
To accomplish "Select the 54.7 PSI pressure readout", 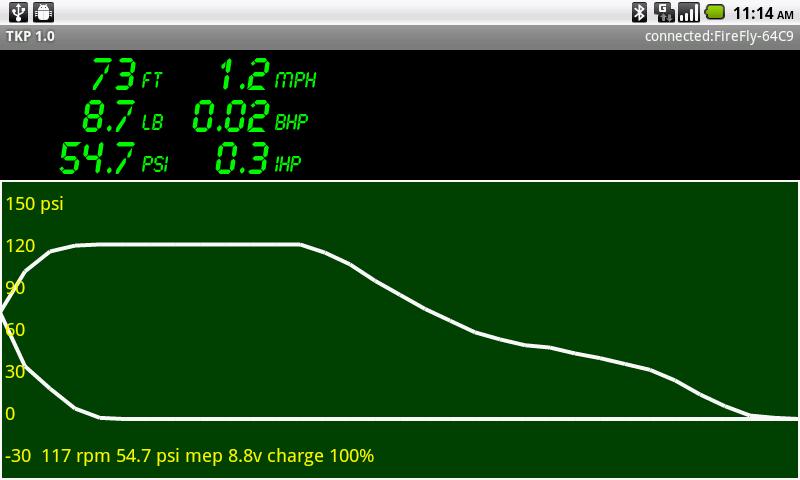I will click(x=114, y=159).
